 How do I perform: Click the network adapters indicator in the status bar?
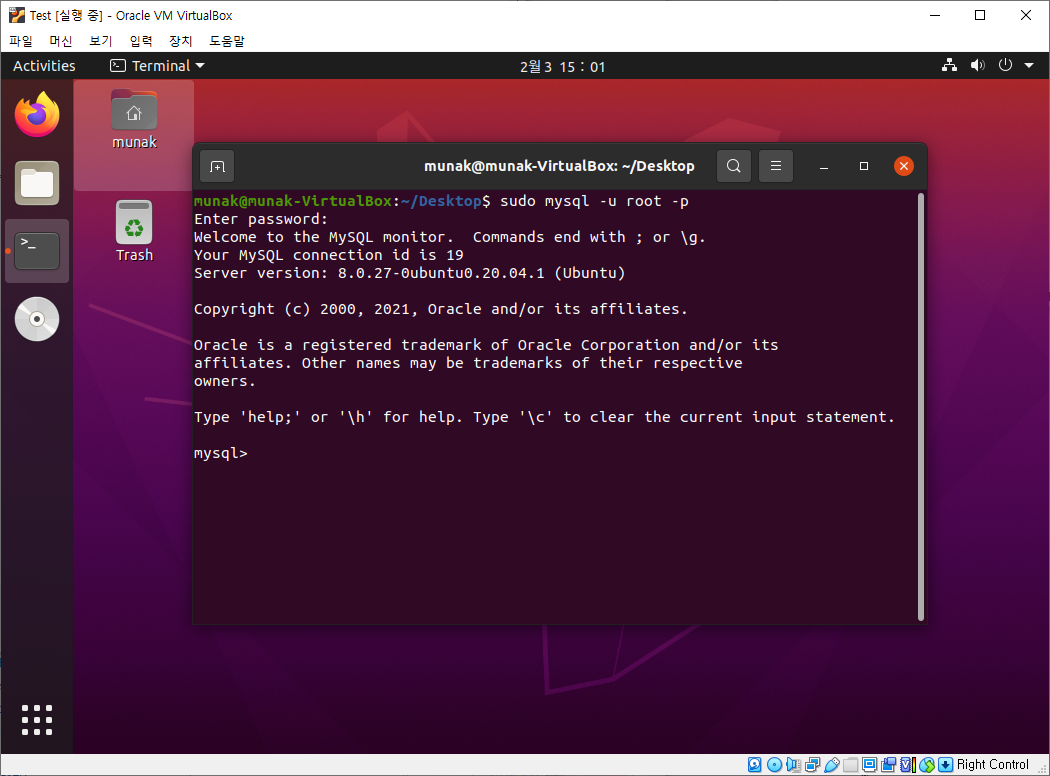coord(812,765)
